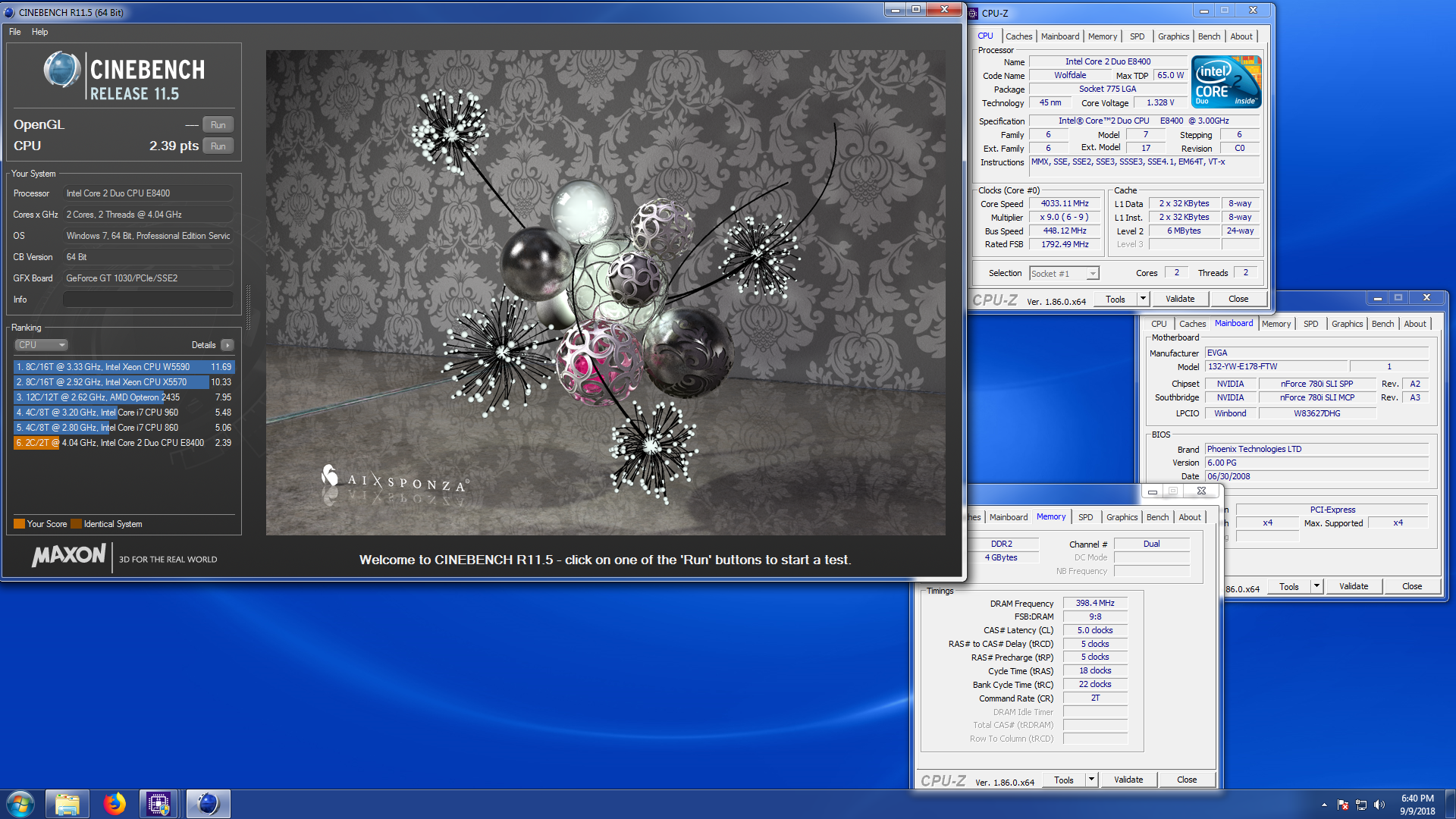Click Tools in Memory CPU-Z window
This screenshot has height=819, width=1456.
1064,780
